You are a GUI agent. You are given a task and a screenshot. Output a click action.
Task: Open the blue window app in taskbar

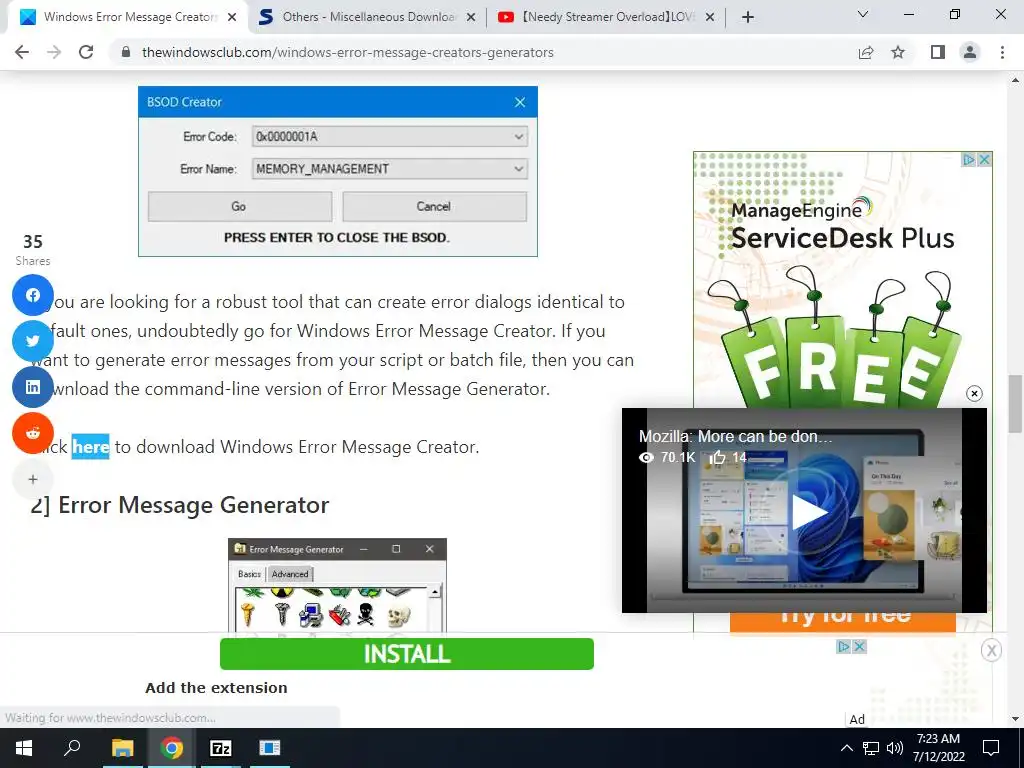[269, 748]
